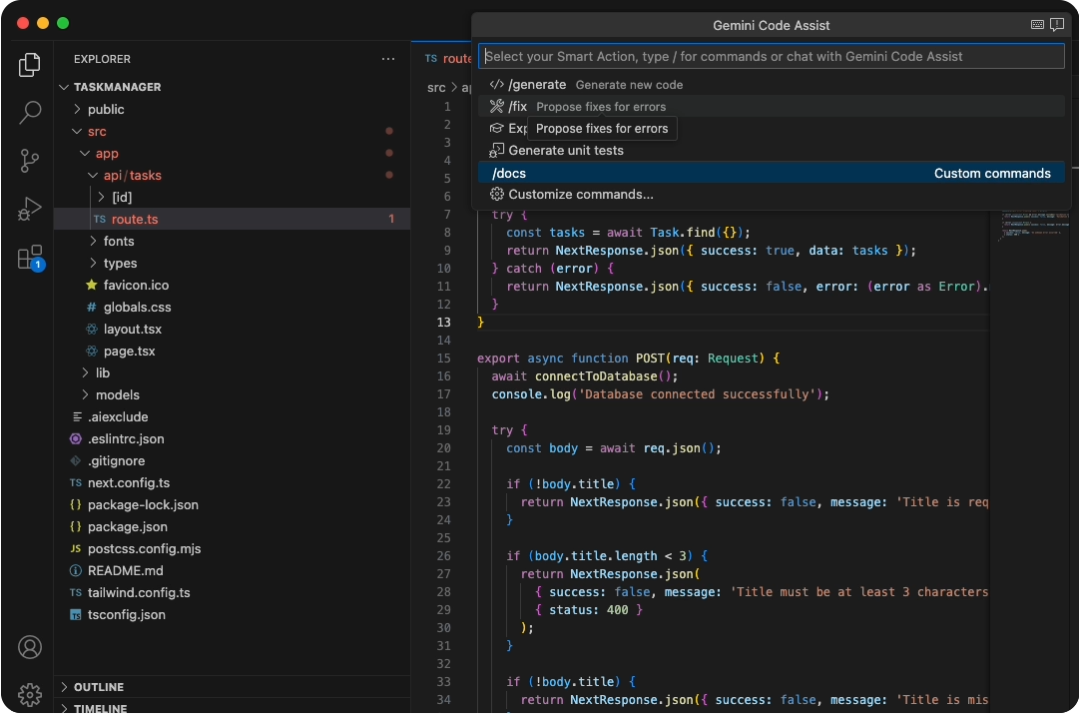
Task: Select the /generate command
Action: (771, 85)
